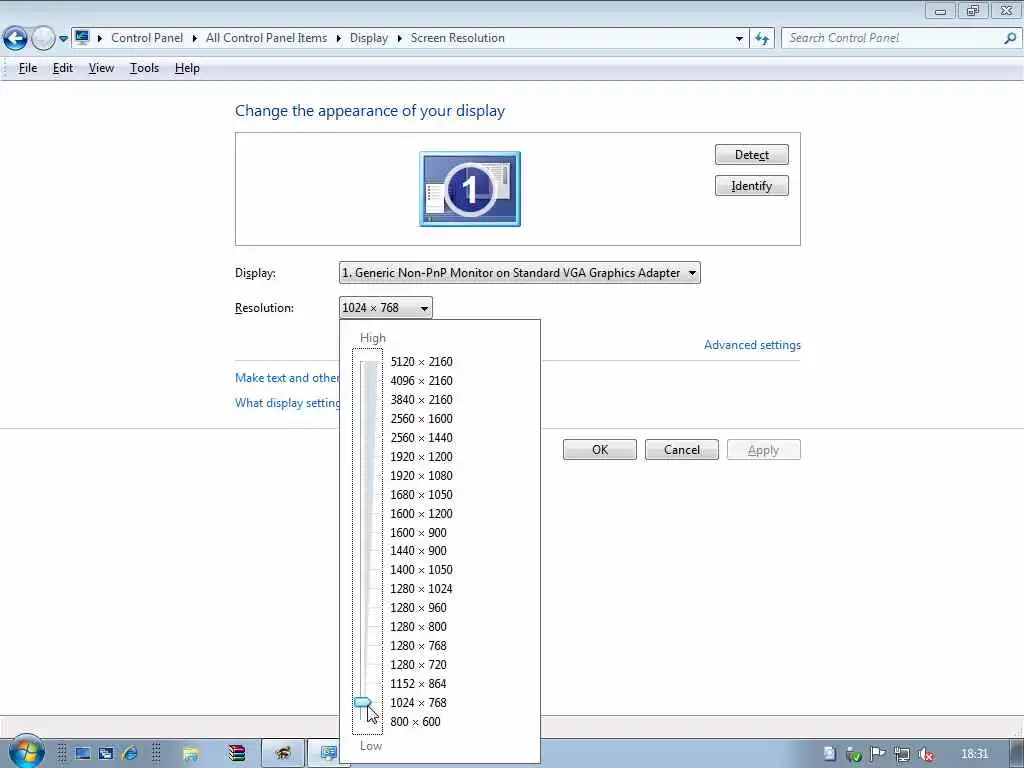The width and height of the screenshot is (1024, 768).
Task: Click the muted volume tray icon
Action: [x=925, y=754]
